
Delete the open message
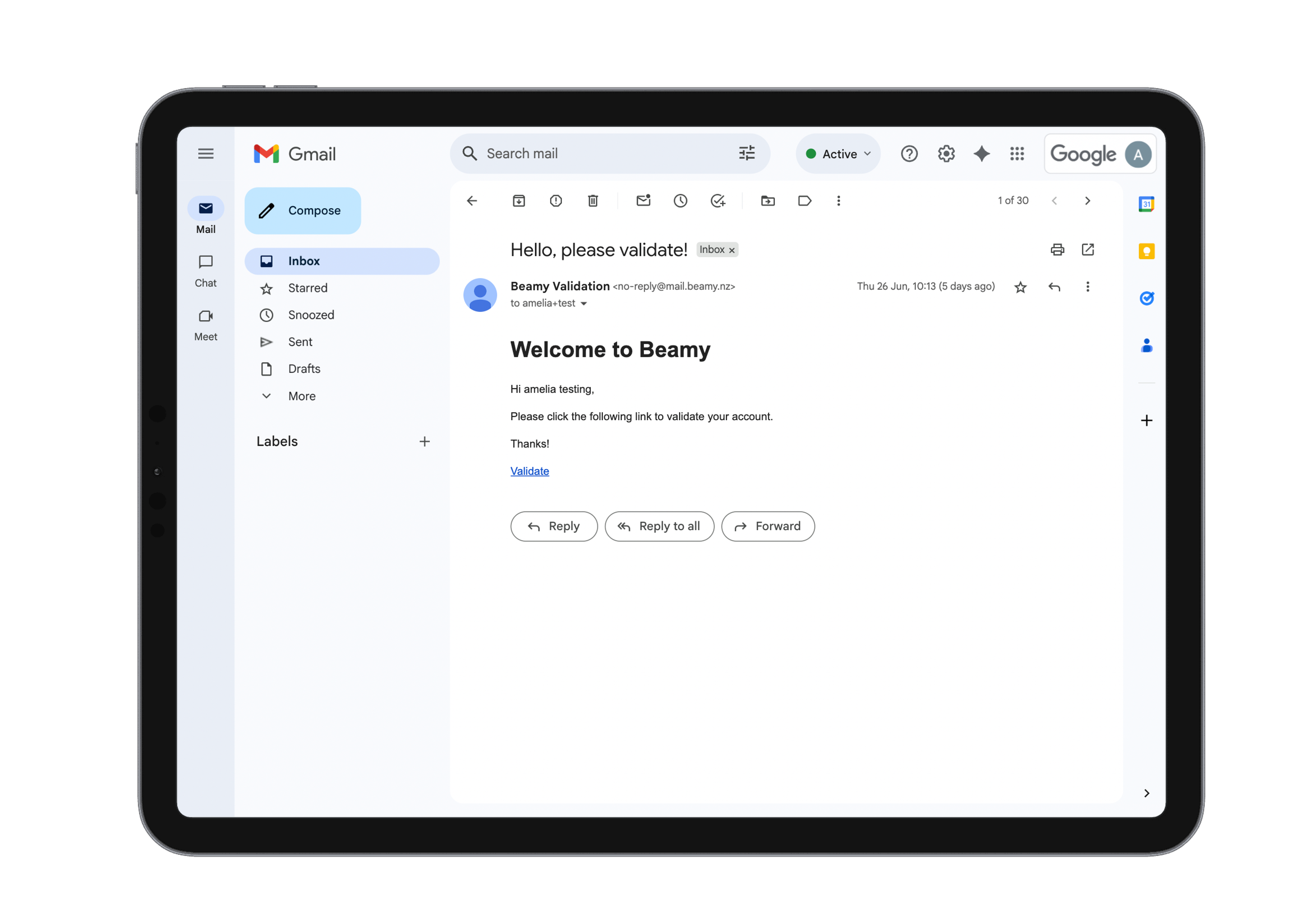click(x=593, y=200)
